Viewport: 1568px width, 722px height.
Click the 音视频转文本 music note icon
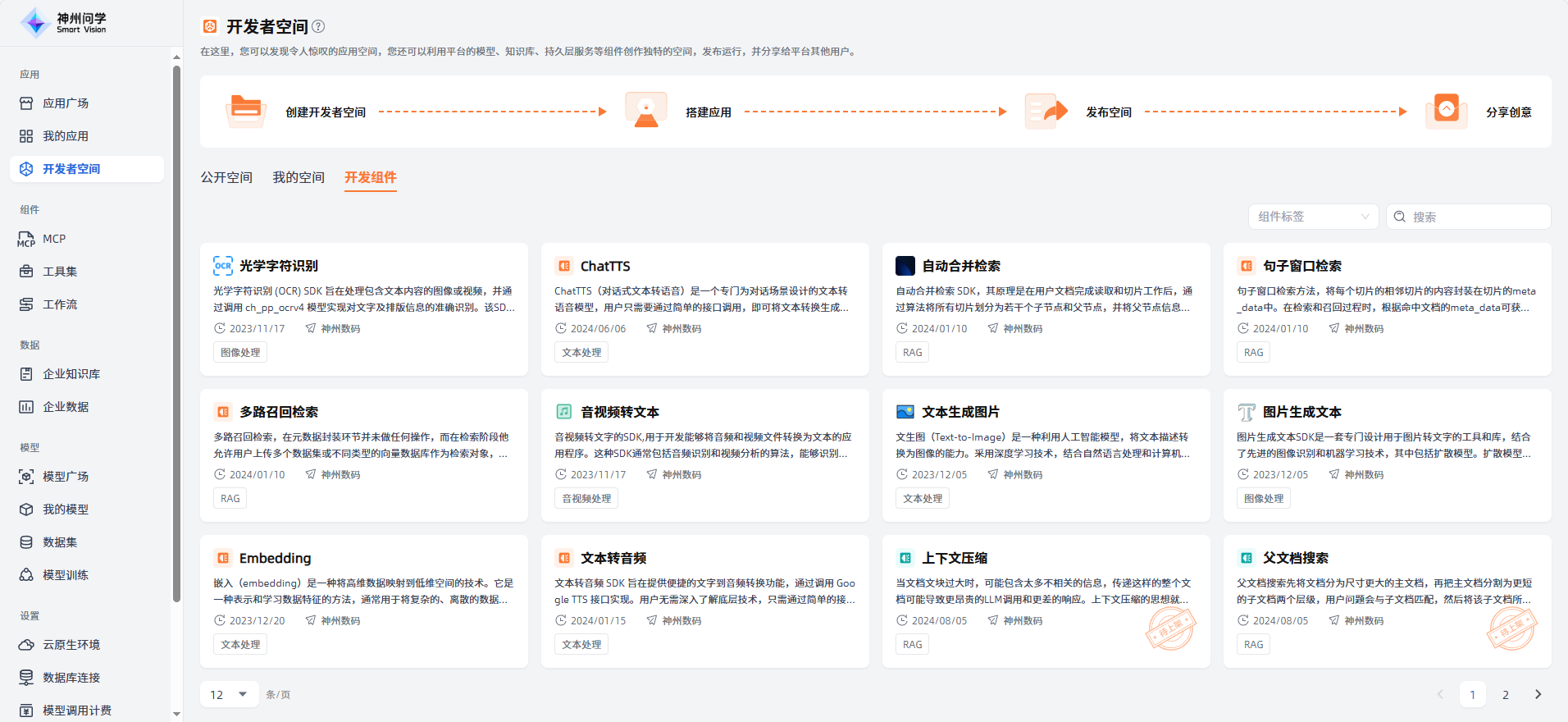pyautogui.click(x=564, y=412)
